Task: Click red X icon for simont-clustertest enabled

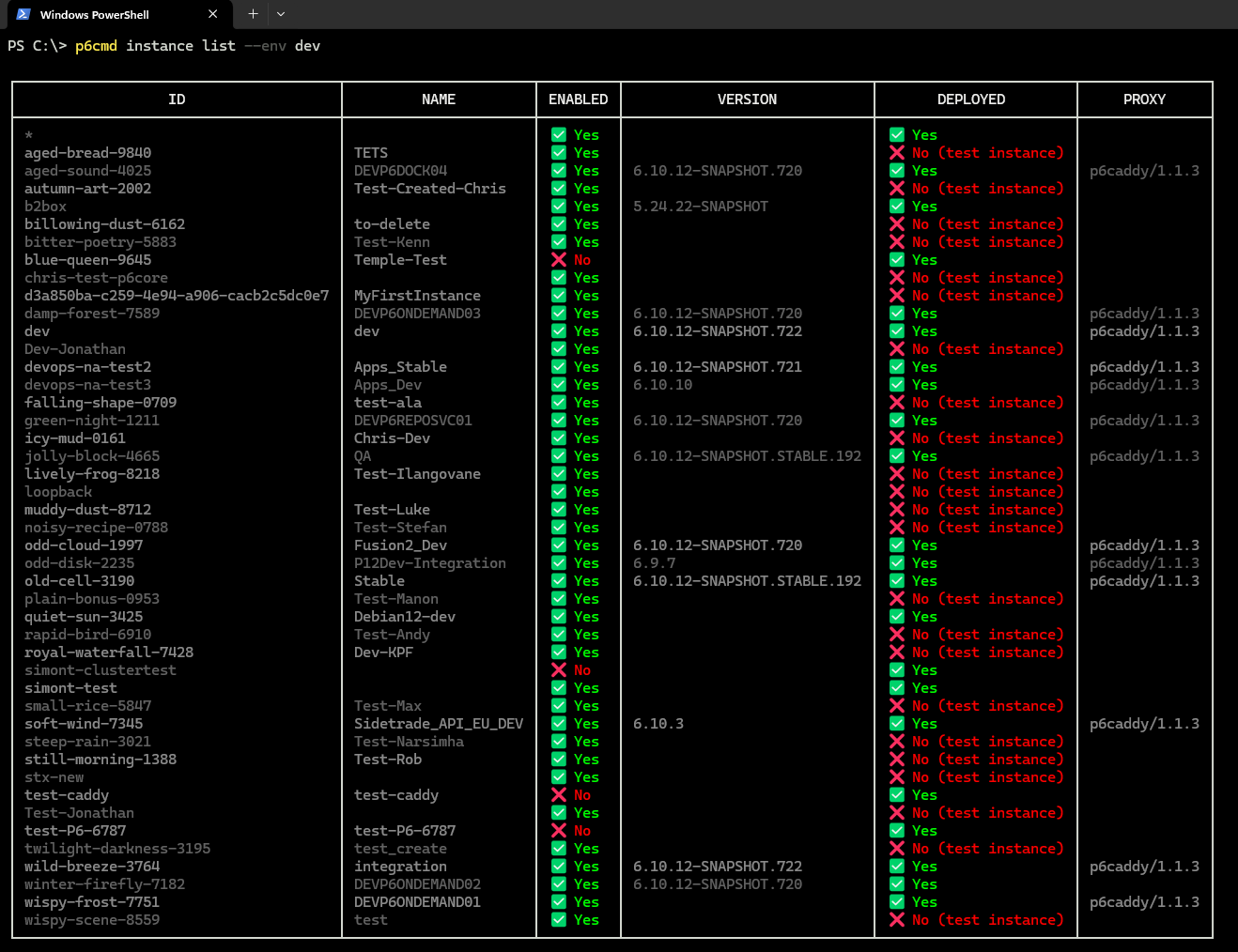Action: tap(559, 670)
